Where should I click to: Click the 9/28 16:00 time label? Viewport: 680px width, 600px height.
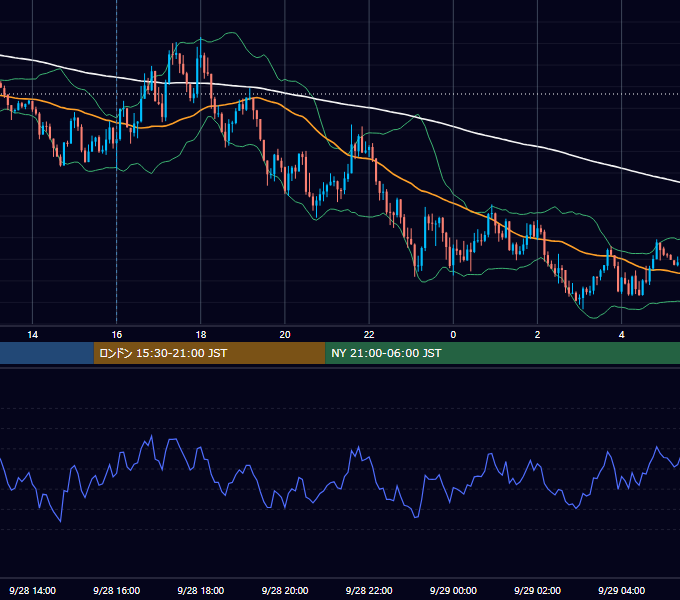pos(117,590)
